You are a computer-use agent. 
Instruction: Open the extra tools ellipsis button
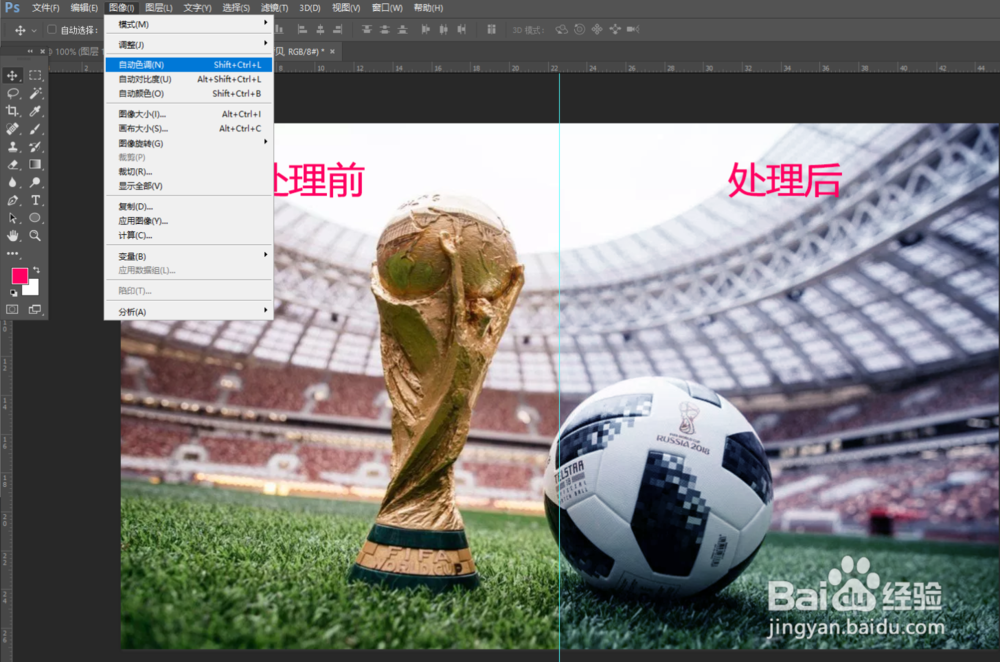click(12, 254)
